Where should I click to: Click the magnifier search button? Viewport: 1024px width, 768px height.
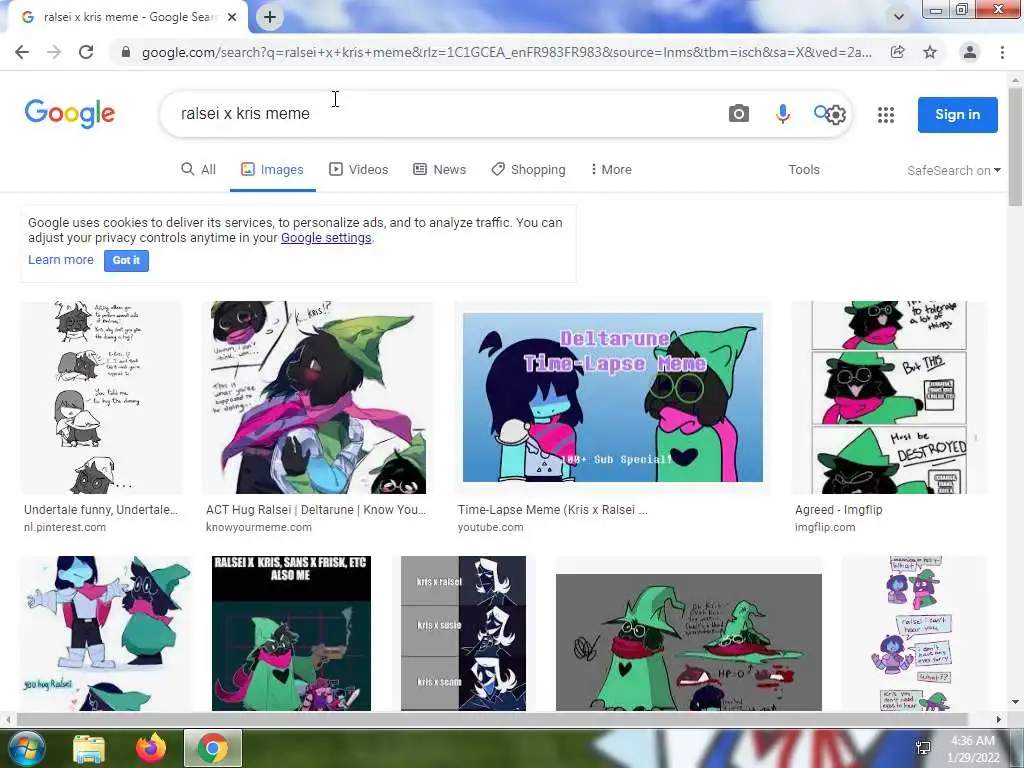coord(820,112)
